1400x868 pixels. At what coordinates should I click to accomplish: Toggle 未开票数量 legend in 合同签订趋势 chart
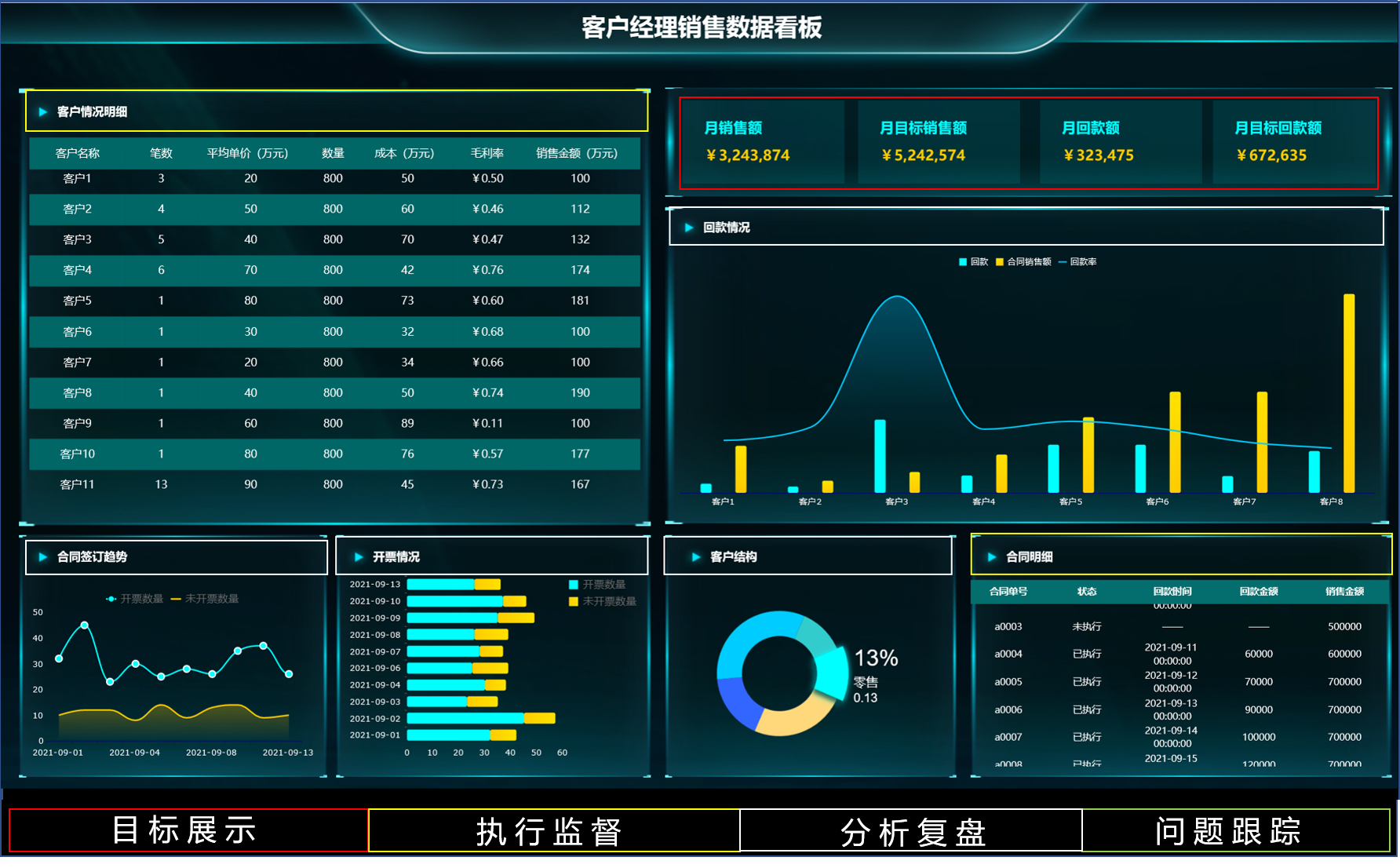coord(205,599)
